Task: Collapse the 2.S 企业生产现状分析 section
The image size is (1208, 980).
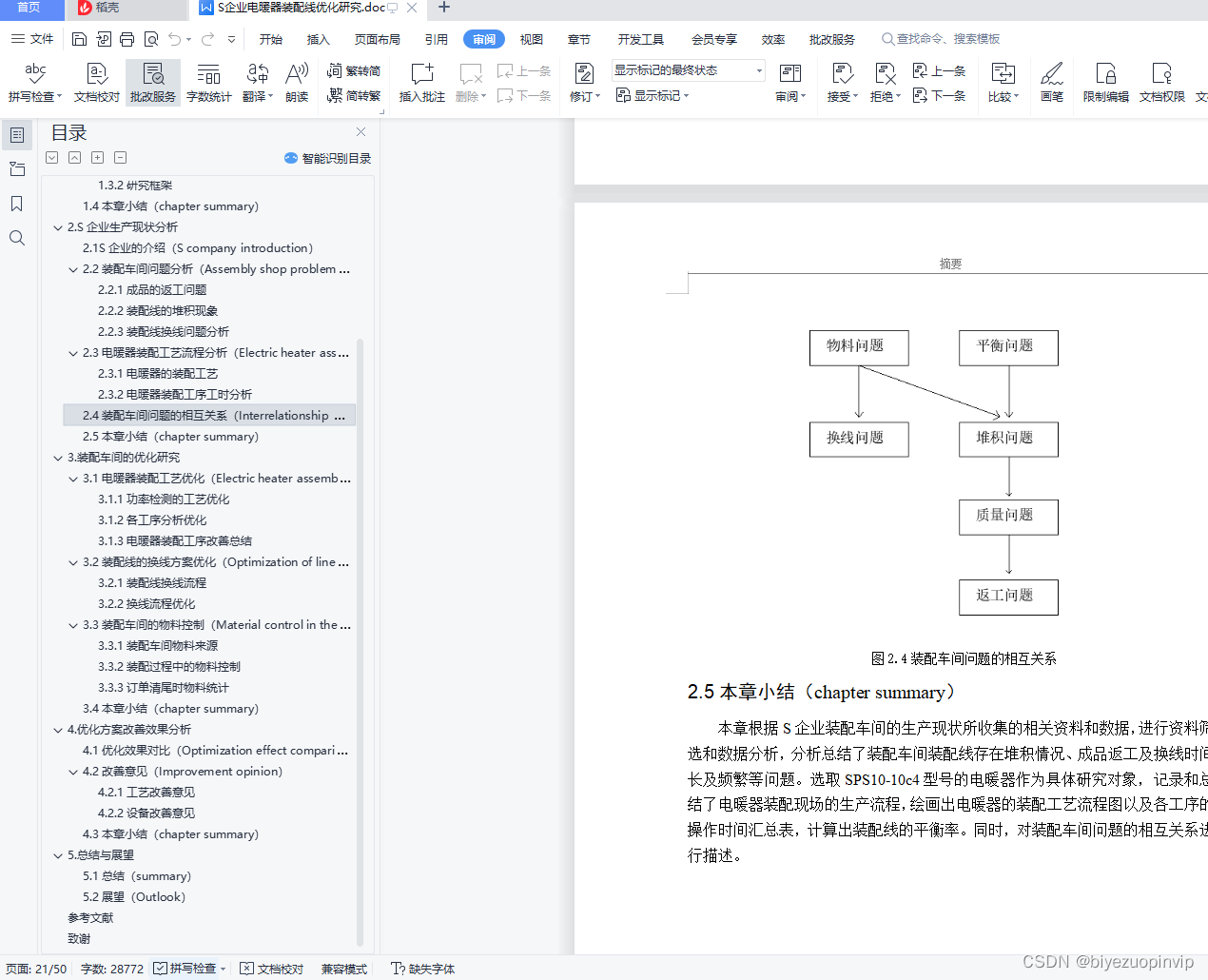Action: (58, 227)
